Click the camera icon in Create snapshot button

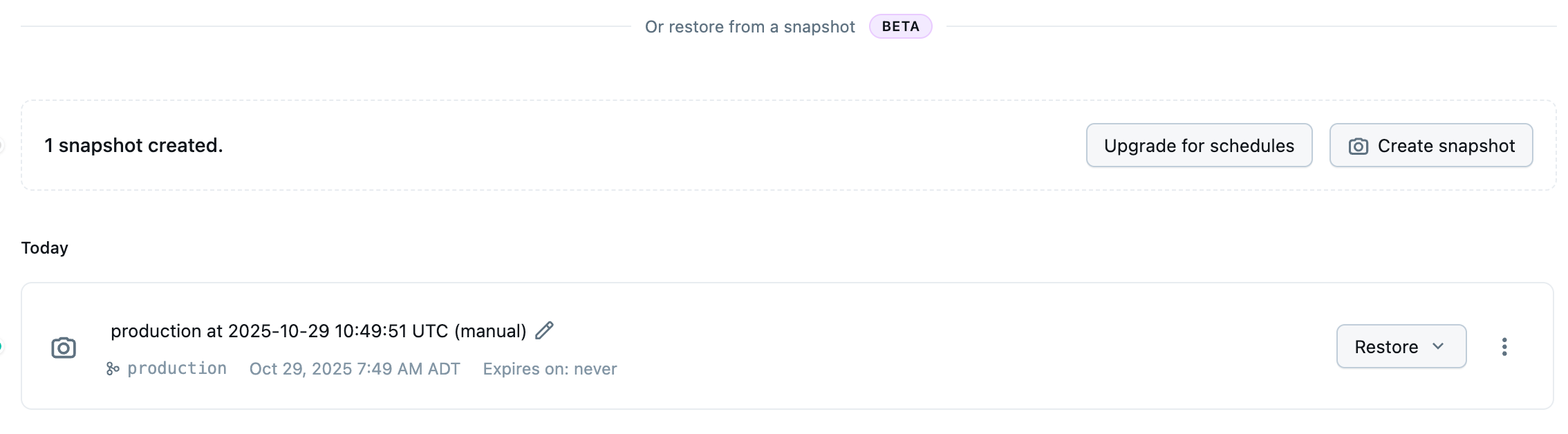point(1358,147)
